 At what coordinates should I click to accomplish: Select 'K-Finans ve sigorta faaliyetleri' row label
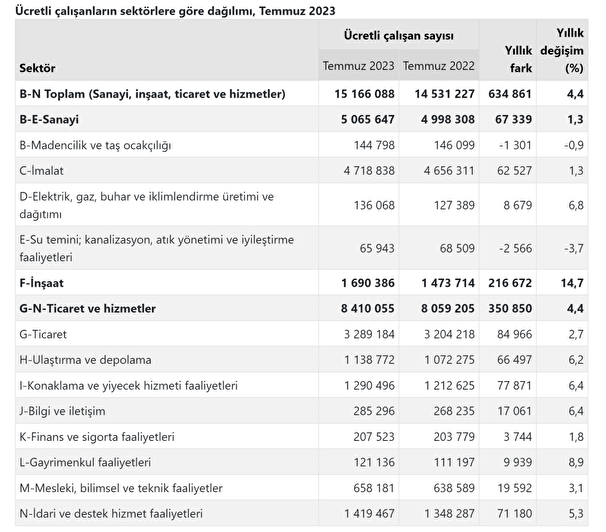[97, 437]
